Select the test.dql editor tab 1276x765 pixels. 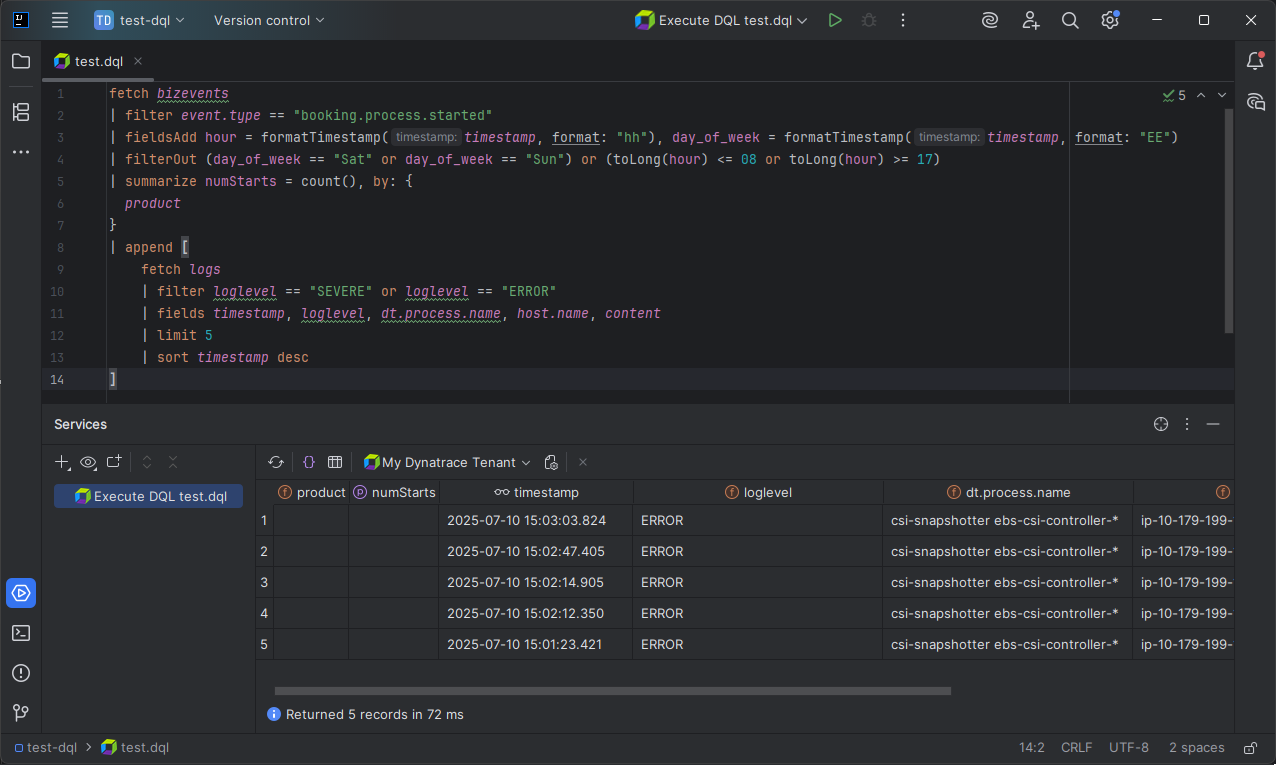pos(98,61)
